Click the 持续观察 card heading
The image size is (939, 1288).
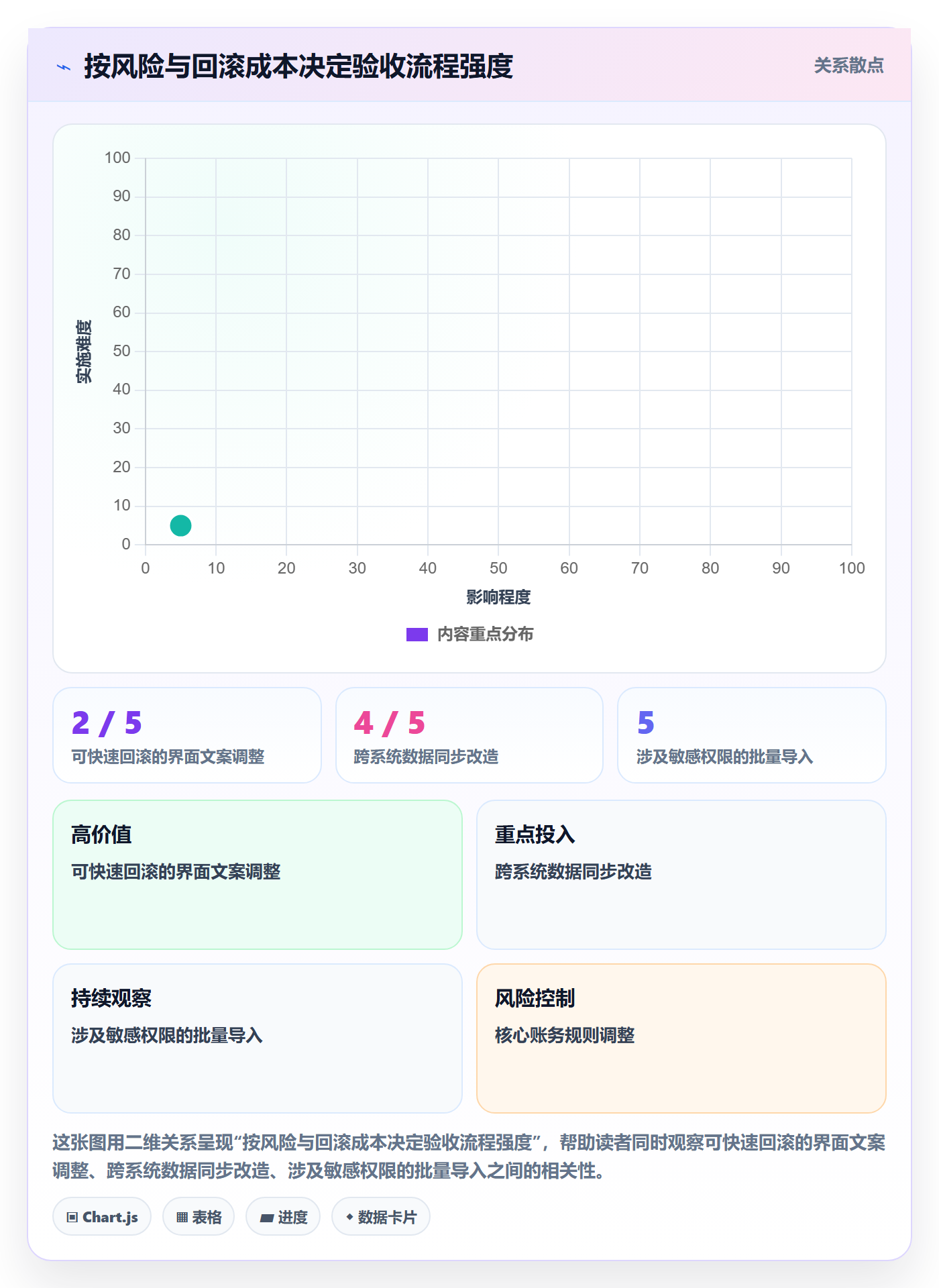(x=111, y=998)
